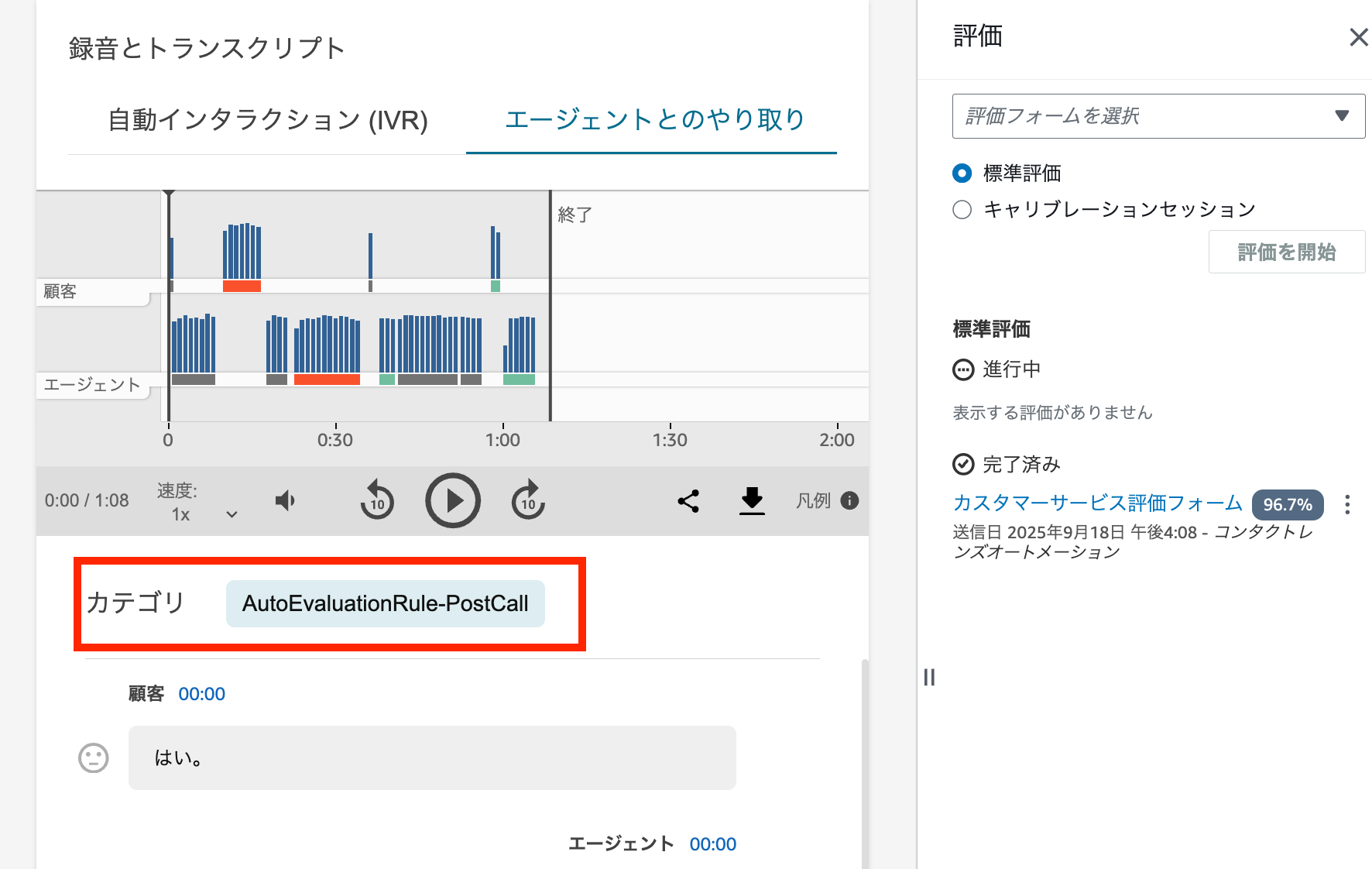Select the キャリブレーションセッション radio option
This screenshot has width=1372, height=869.
click(962, 210)
